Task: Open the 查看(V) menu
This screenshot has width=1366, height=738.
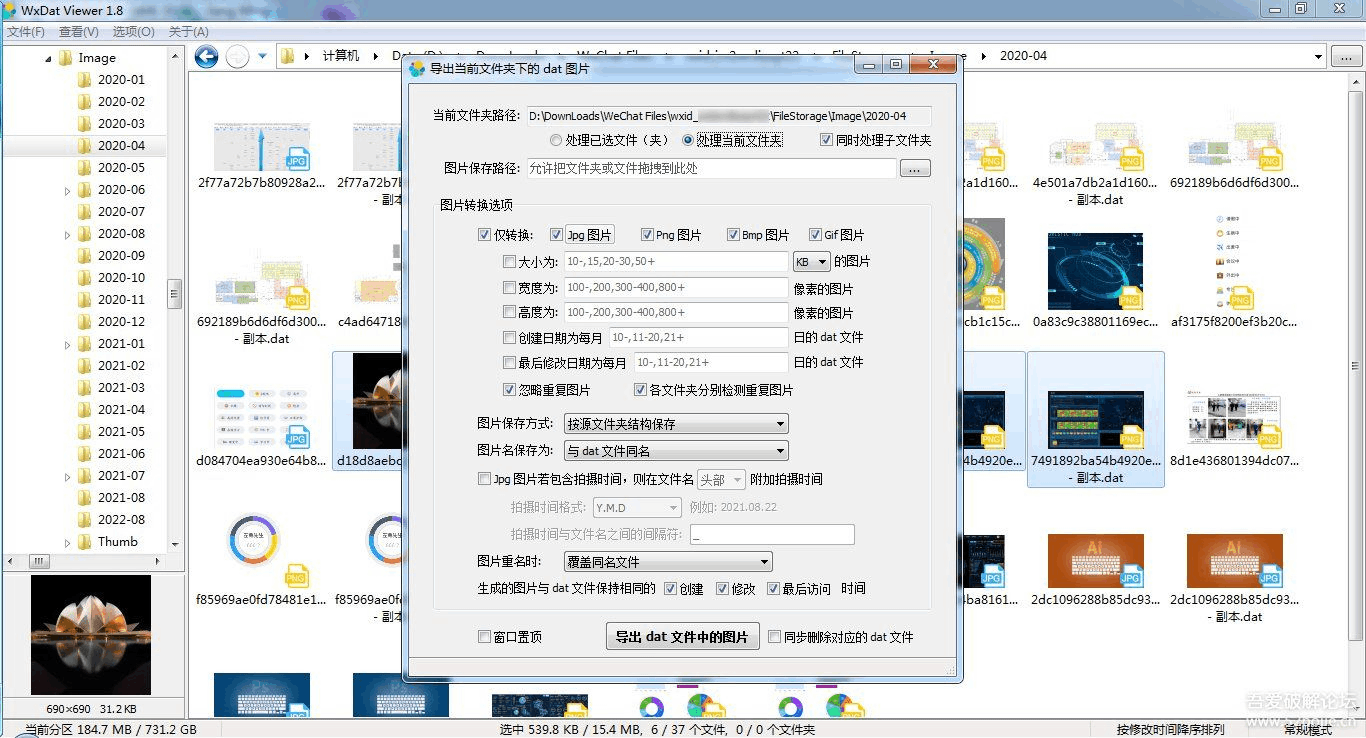Action: [80, 31]
